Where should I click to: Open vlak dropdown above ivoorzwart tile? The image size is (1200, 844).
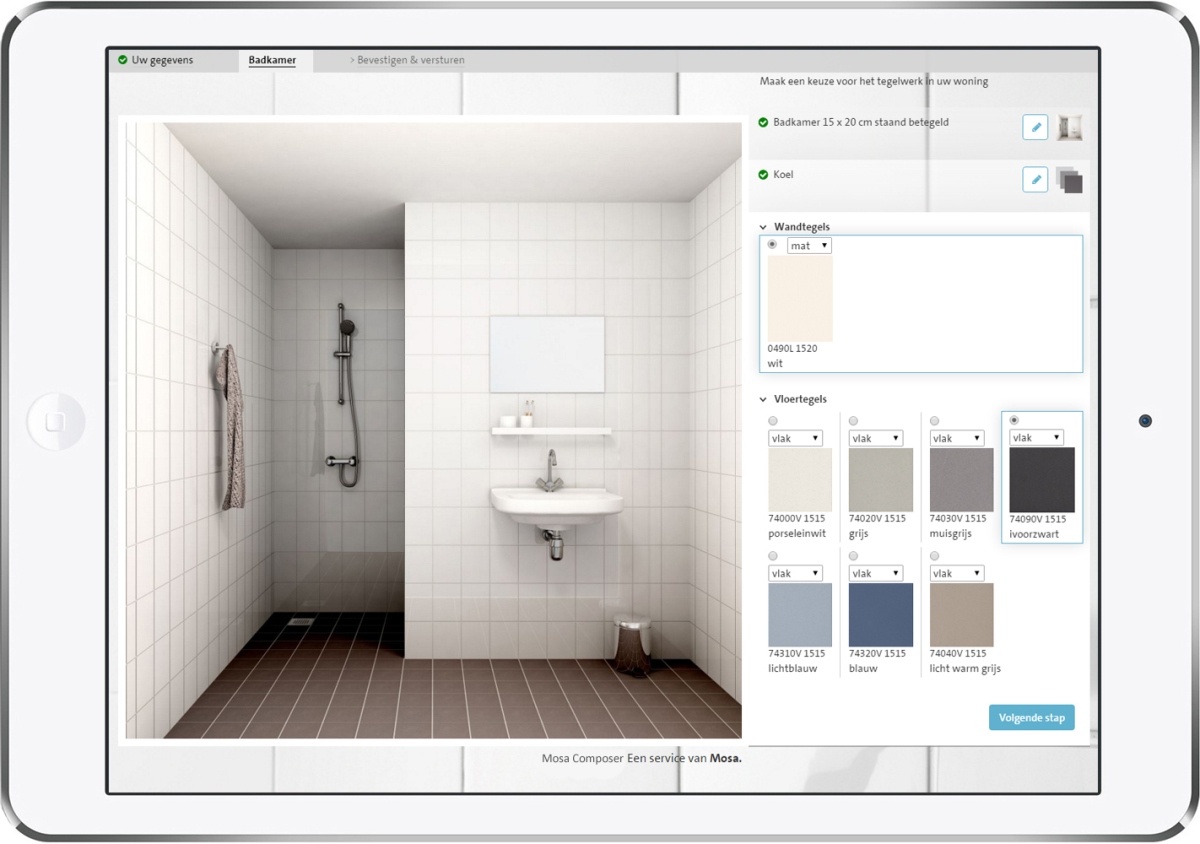tap(1037, 437)
